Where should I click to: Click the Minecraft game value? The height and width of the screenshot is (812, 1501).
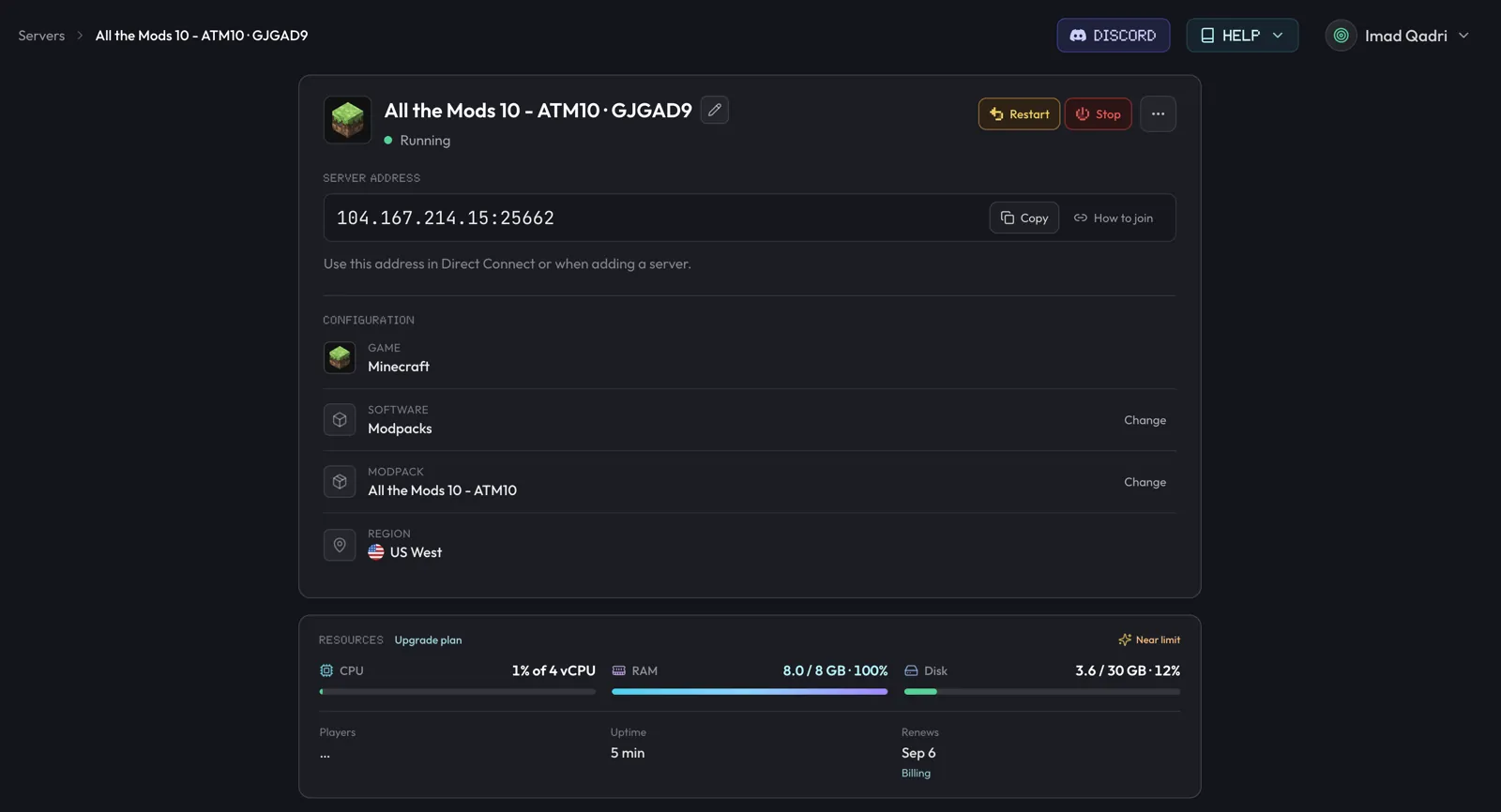(399, 367)
